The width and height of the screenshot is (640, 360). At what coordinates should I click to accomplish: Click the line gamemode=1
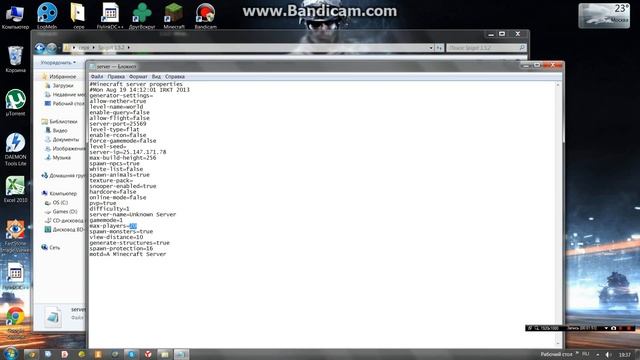[106, 220]
